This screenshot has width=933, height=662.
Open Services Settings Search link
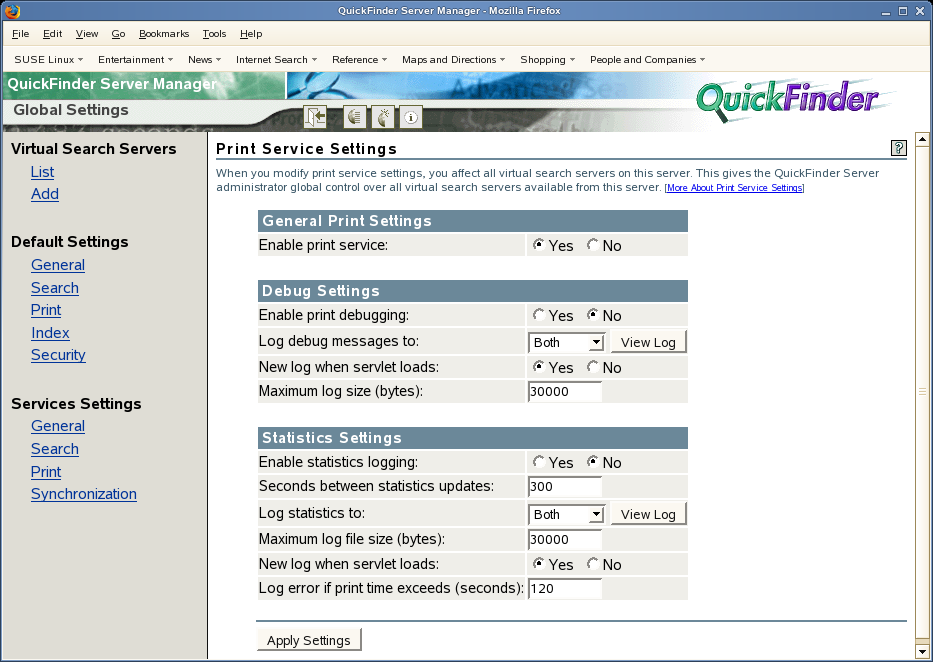click(x=55, y=449)
